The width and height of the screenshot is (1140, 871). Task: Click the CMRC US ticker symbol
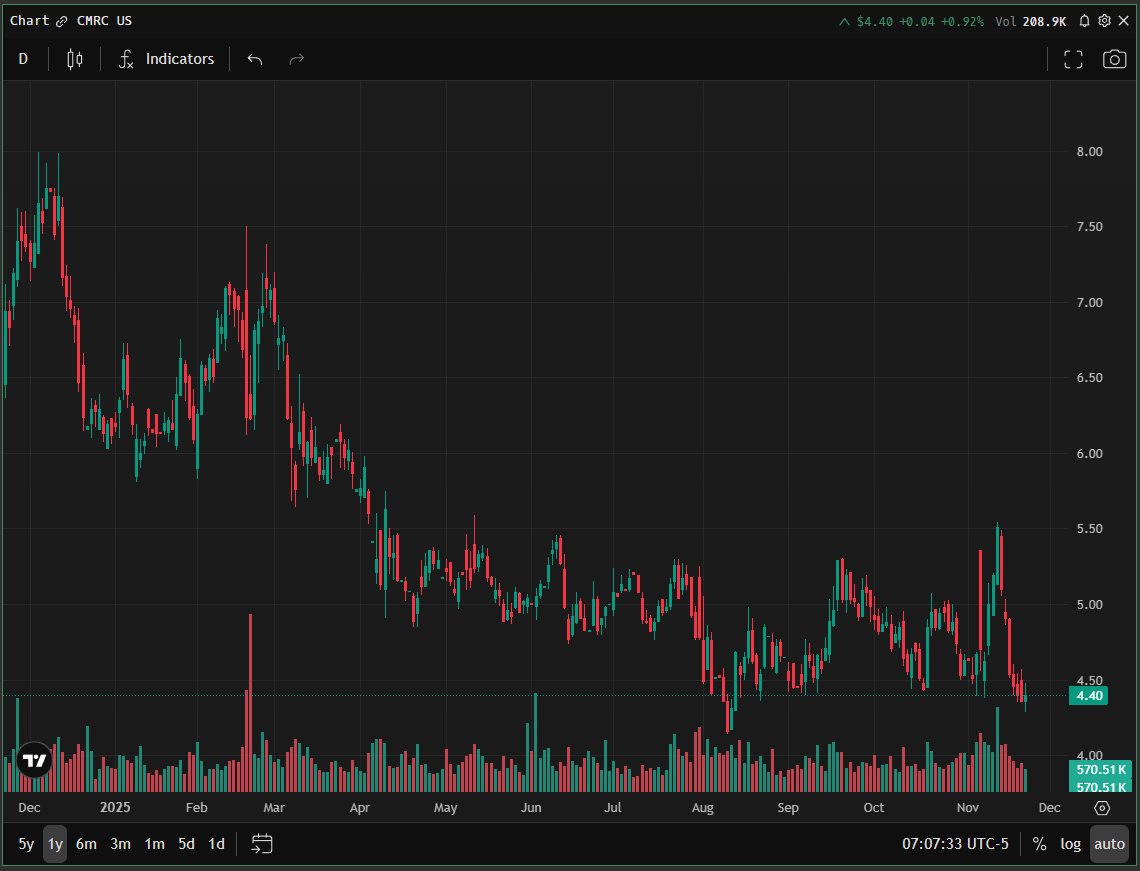click(x=104, y=21)
